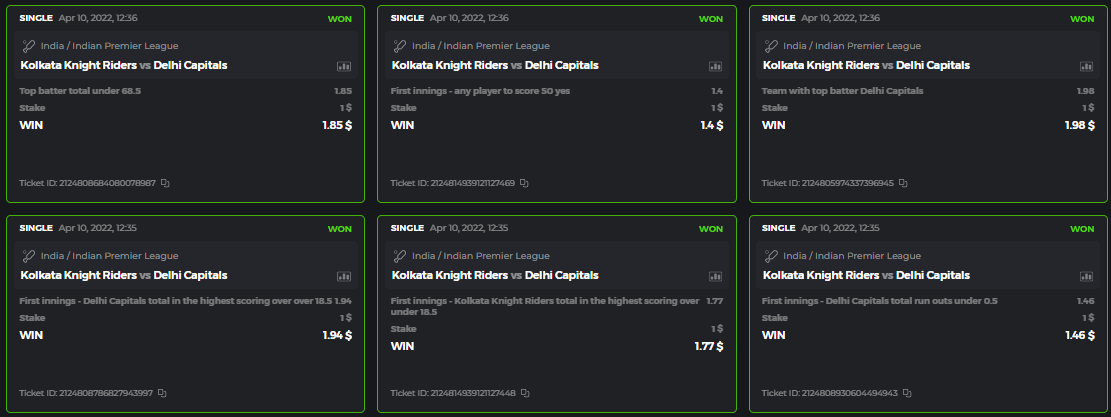Viewport: 1111px width, 417px height.
Task: Open Kolkata vs Delhi match on "total run outs" card
Action: tap(866, 275)
